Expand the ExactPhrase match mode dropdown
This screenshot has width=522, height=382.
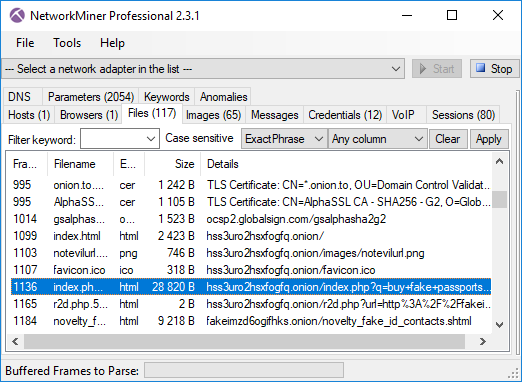point(284,139)
